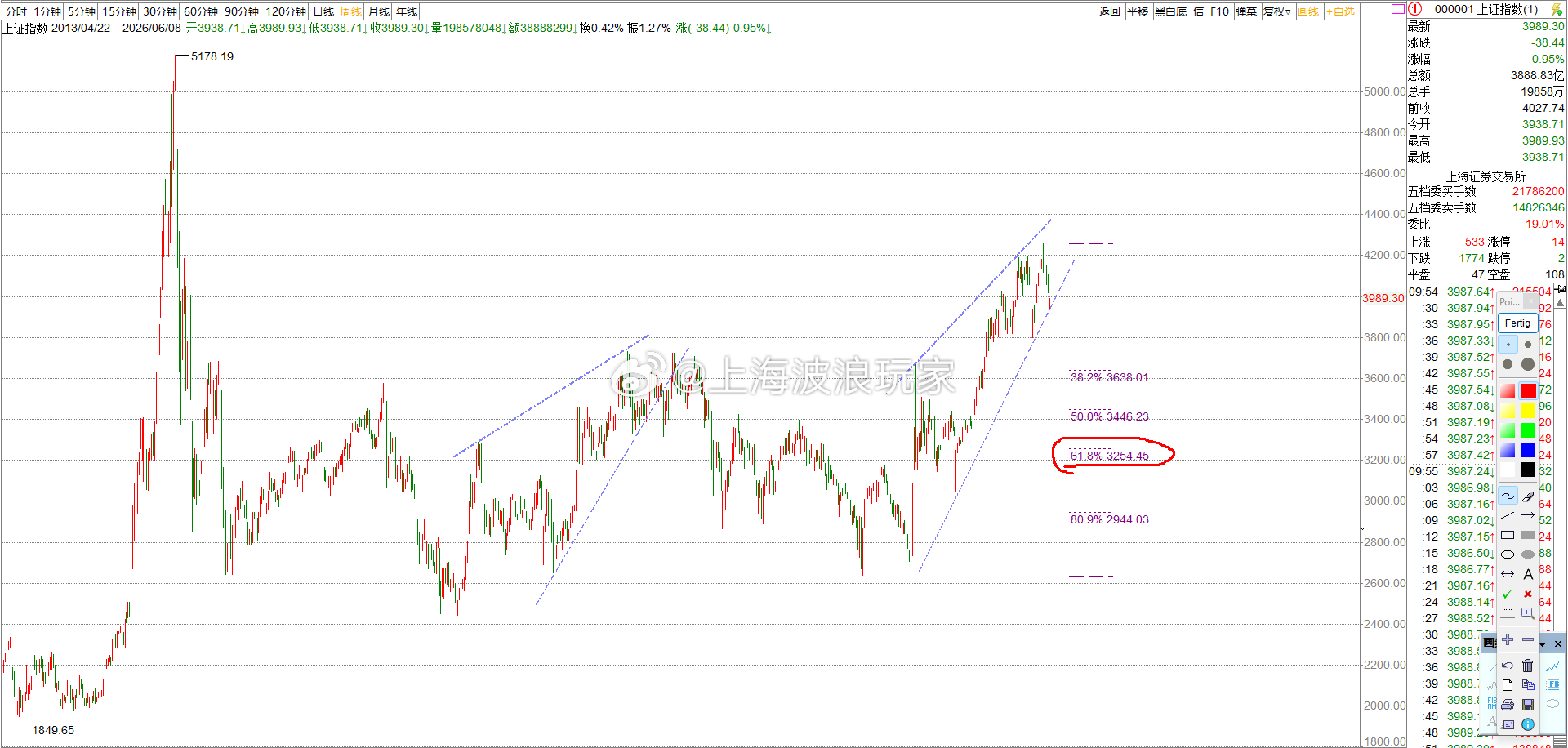
Task: Activate the magnifier zoom tool
Action: pos(1528,613)
